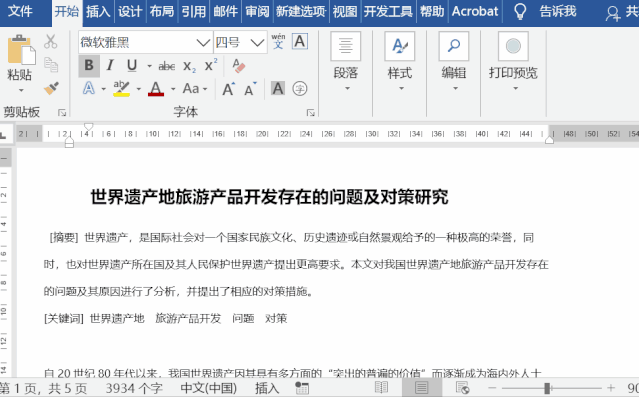Viewport: 639px width, 397px height.
Task: Expand underline style dropdown arrow
Action: pyautogui.click(x=150, y=66)
